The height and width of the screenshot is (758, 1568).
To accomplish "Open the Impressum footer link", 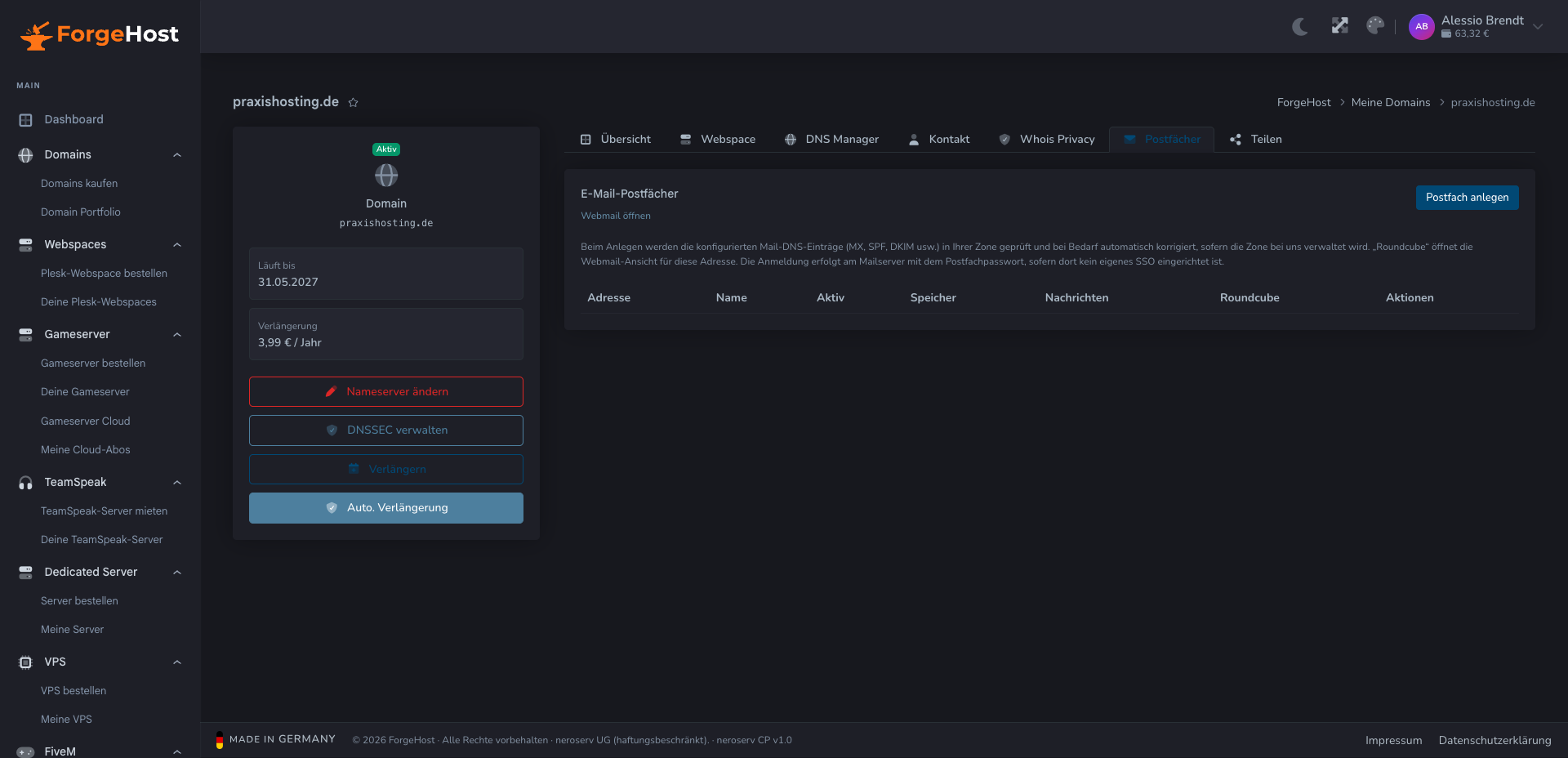I will coord(1393,741).
